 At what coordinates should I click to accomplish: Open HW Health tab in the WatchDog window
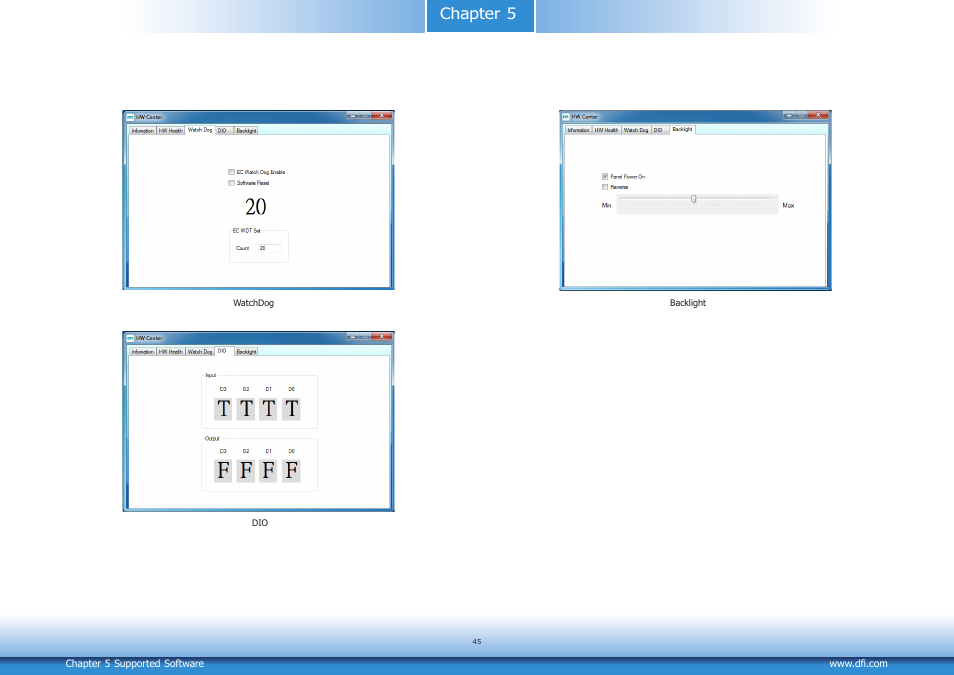click(170, 130)
